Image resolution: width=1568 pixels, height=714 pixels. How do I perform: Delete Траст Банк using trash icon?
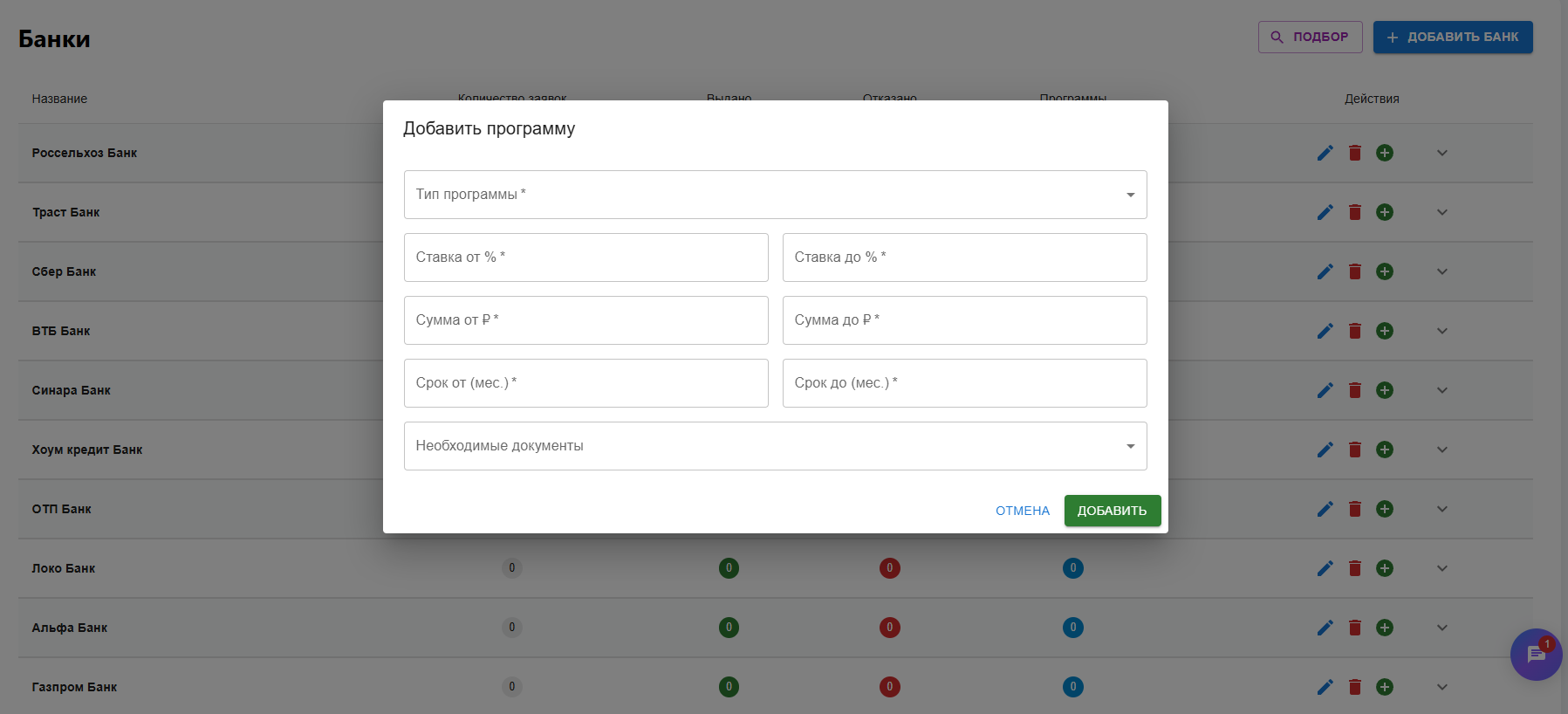pyautogui.click(x=1354, y=212)
